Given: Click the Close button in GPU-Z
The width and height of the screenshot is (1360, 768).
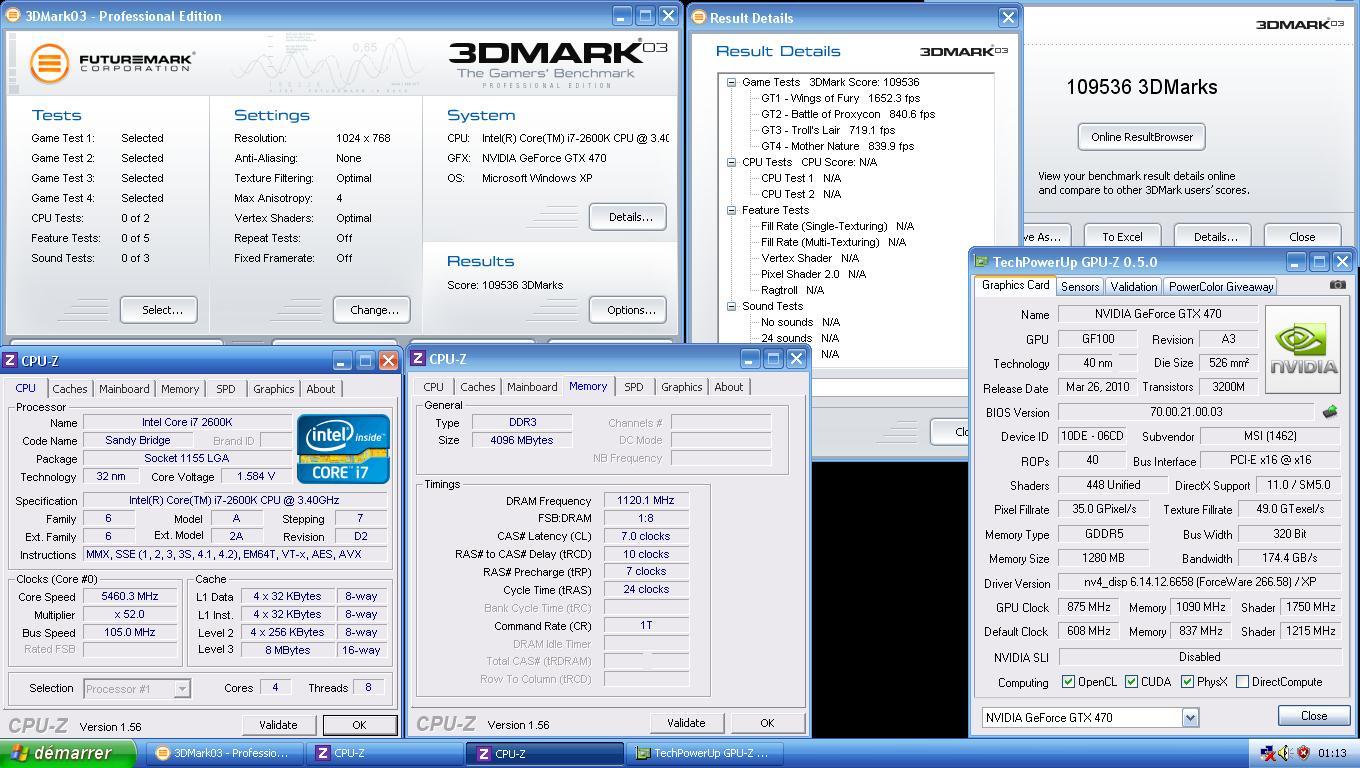Looking at the screenshot, I should point(1314,716).
